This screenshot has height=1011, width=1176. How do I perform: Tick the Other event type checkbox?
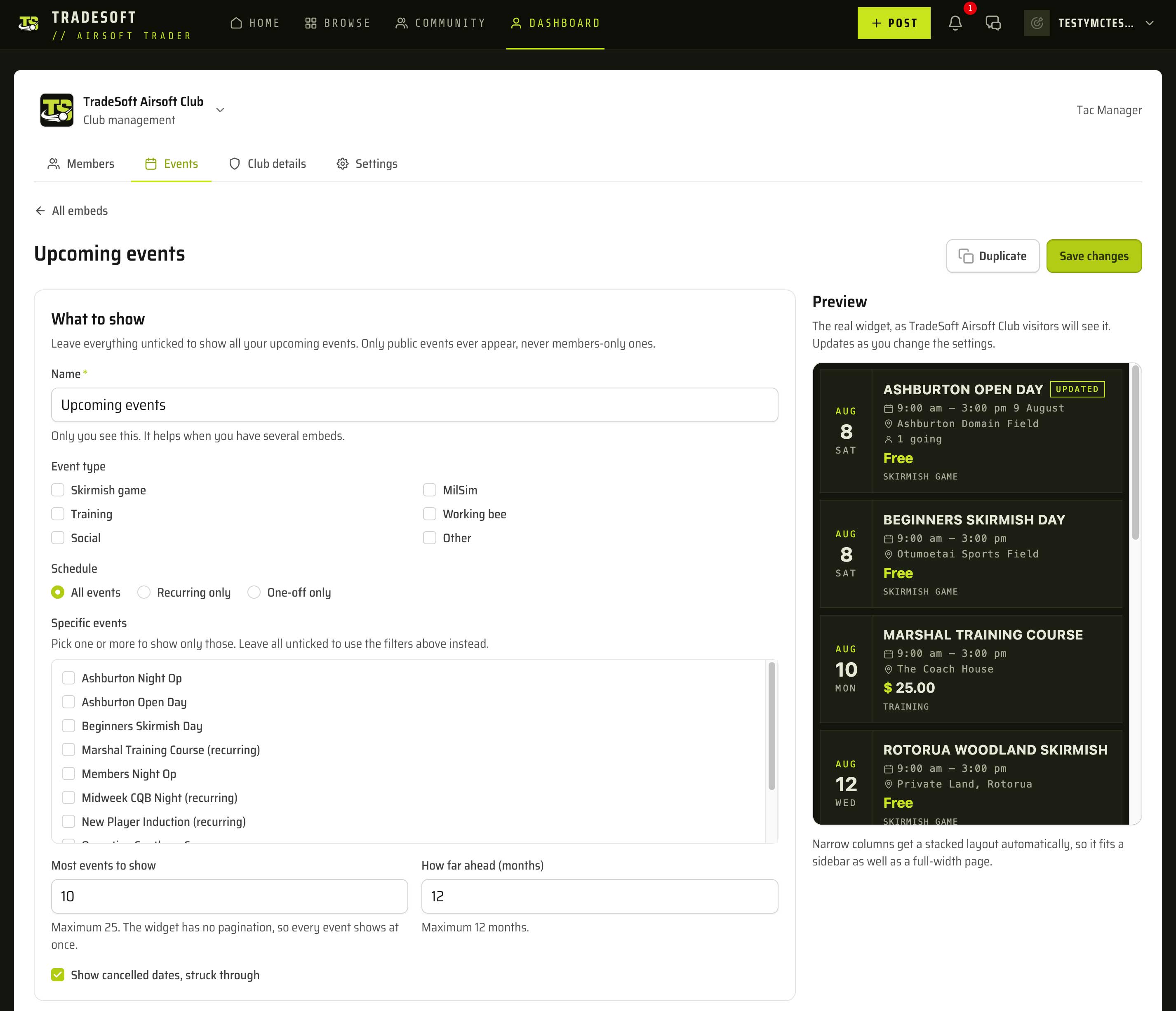tap(430, 538)
